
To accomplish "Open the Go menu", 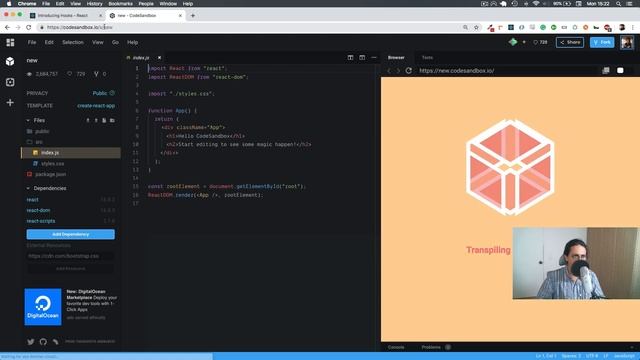I will [x=115, y=42].
